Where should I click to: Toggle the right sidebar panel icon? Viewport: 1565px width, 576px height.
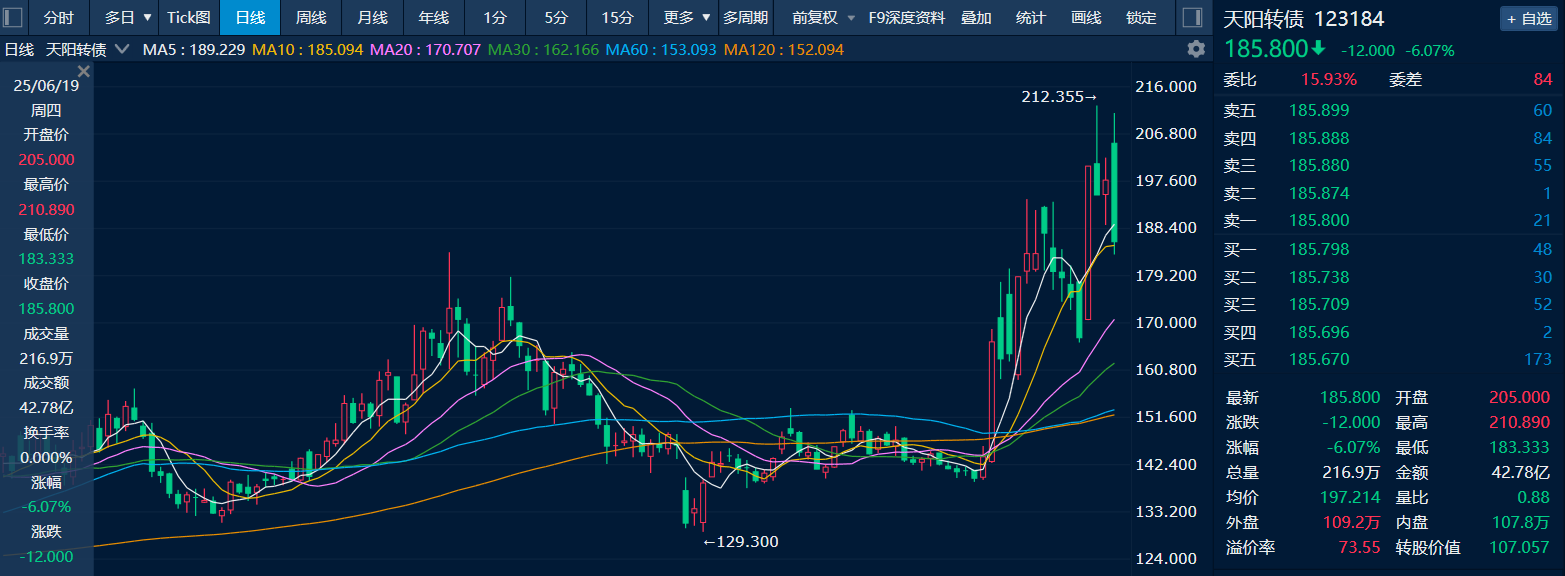1190,18
